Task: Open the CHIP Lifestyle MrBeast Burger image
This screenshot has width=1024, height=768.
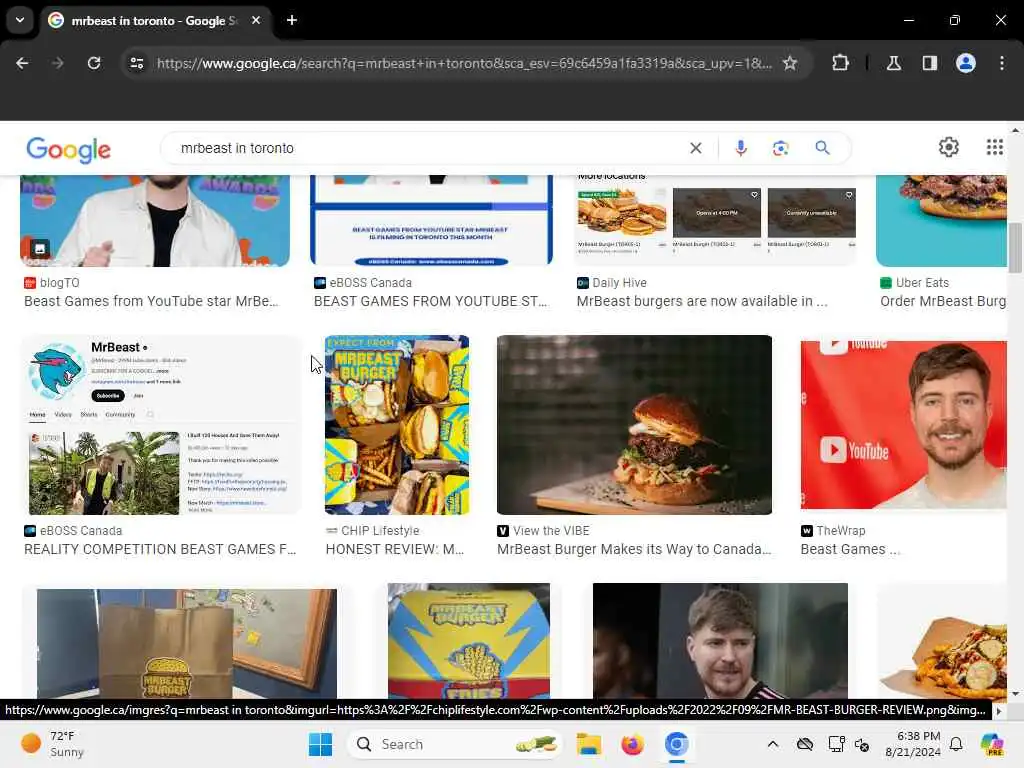Action: pyautogui.click(x=397, y=425)
